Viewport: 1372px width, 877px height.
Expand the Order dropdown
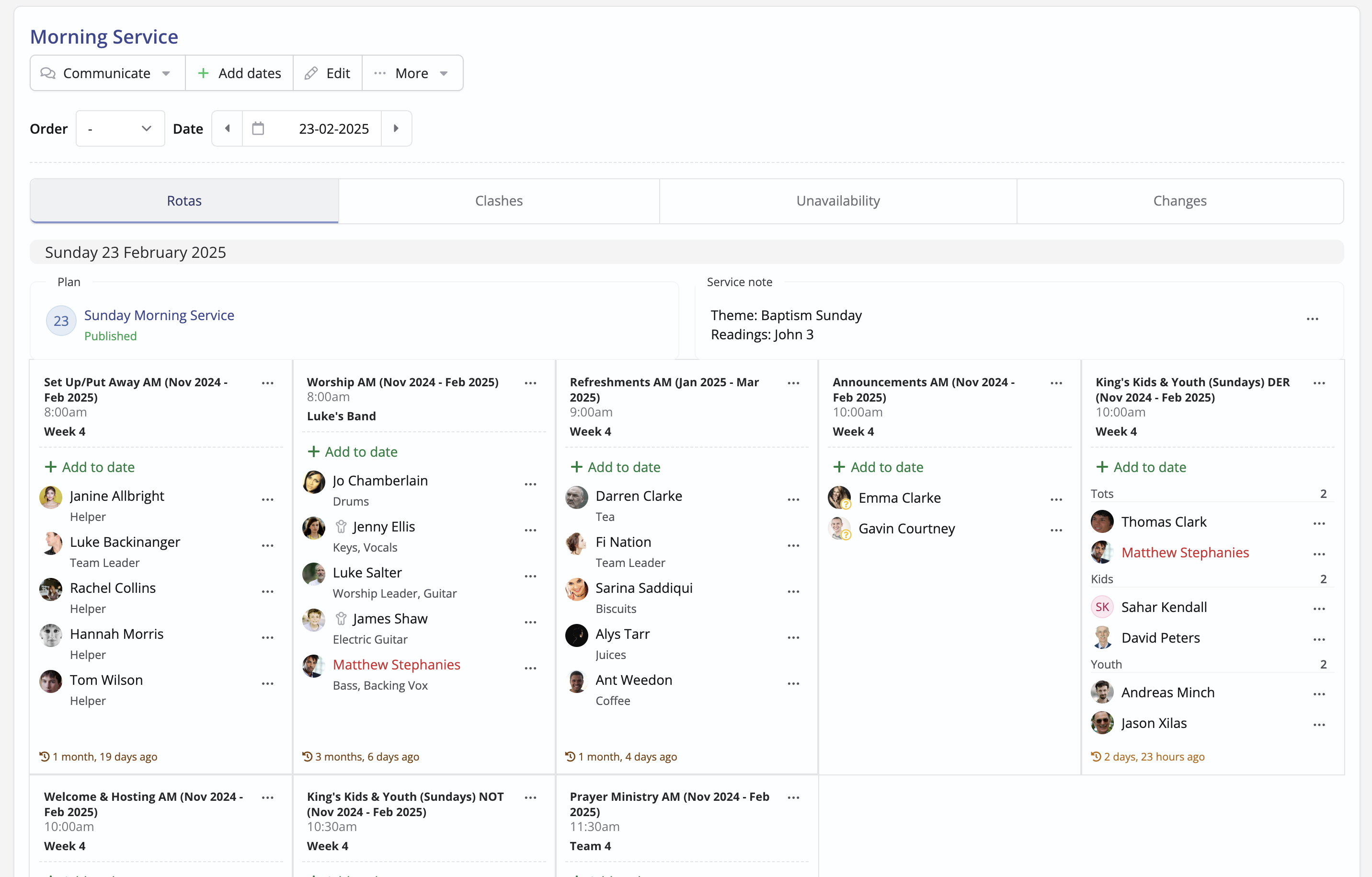tap(120, 129)
